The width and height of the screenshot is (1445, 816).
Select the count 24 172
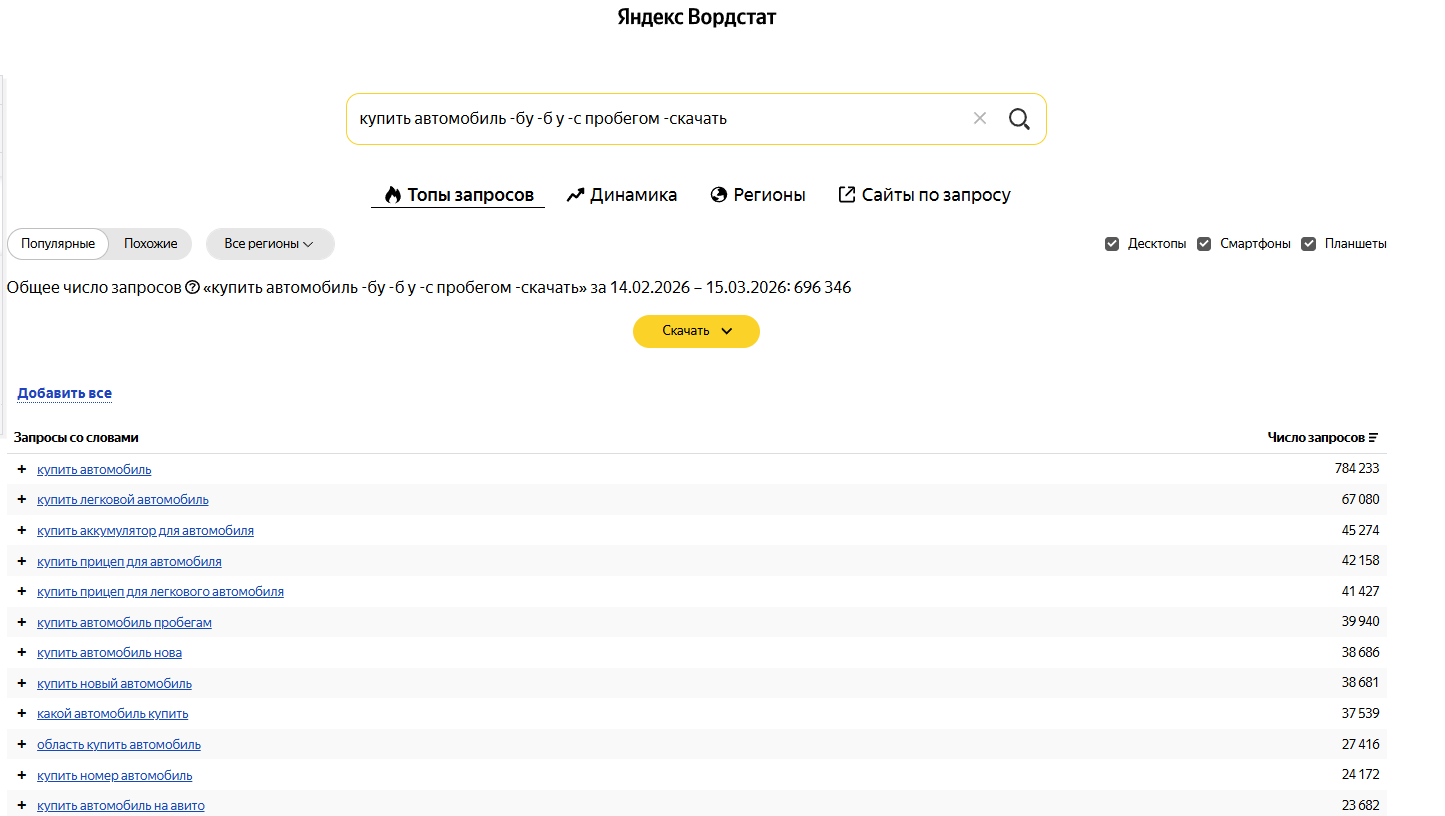click(1361, 775)
